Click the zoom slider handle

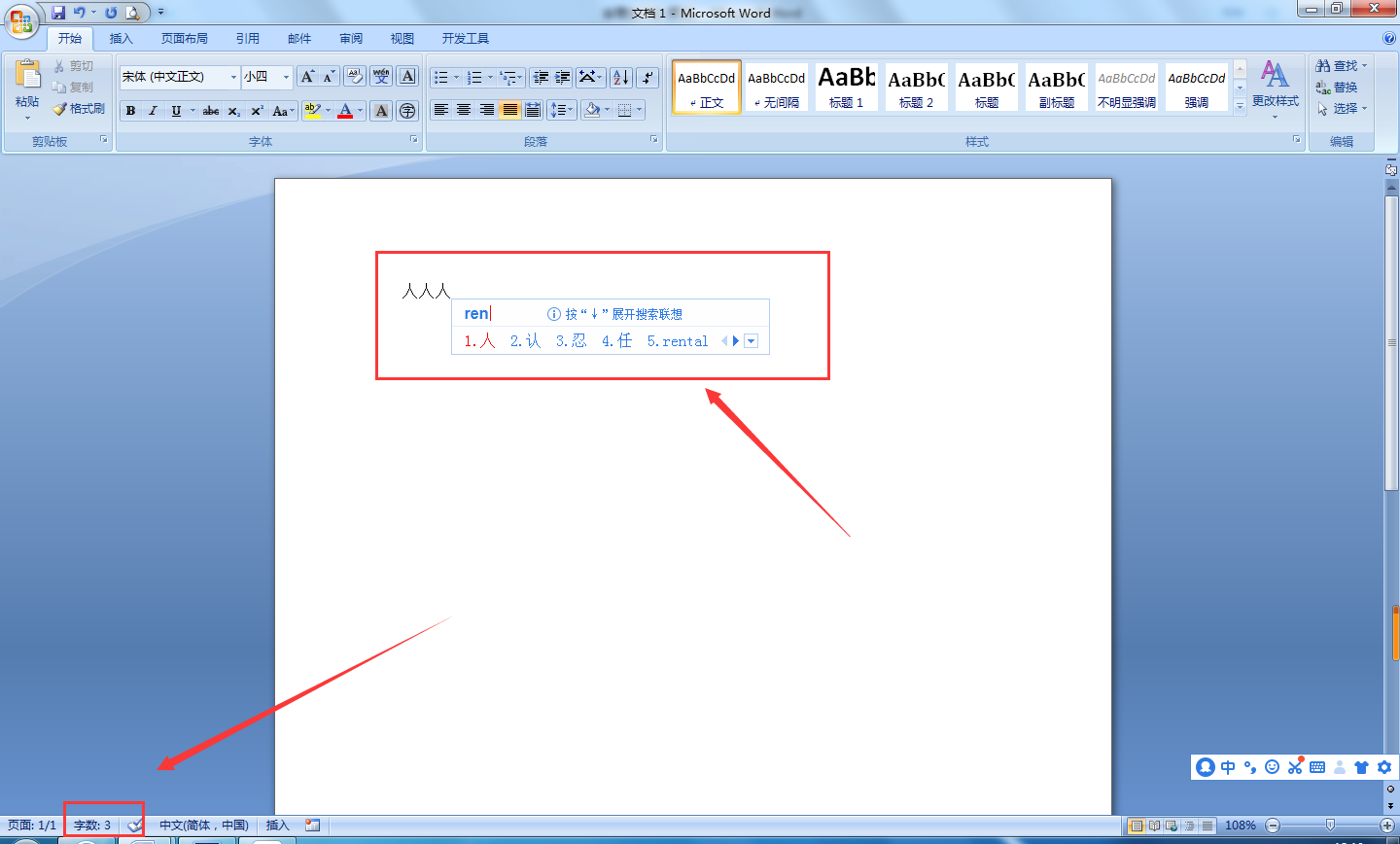(1330, 826)
